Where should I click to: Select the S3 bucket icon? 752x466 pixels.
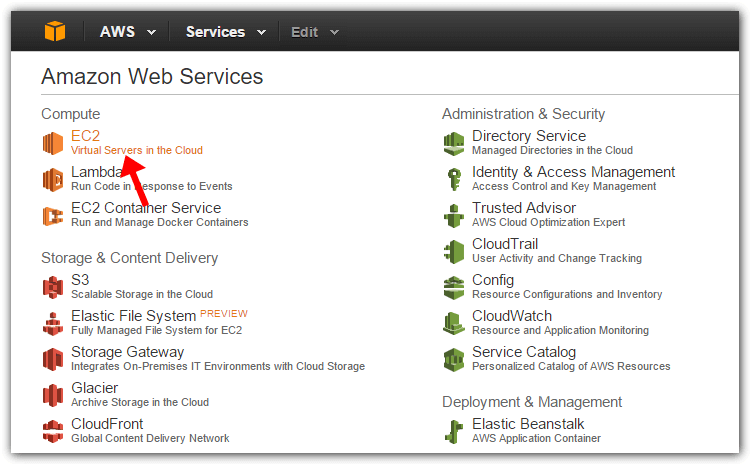53,288
